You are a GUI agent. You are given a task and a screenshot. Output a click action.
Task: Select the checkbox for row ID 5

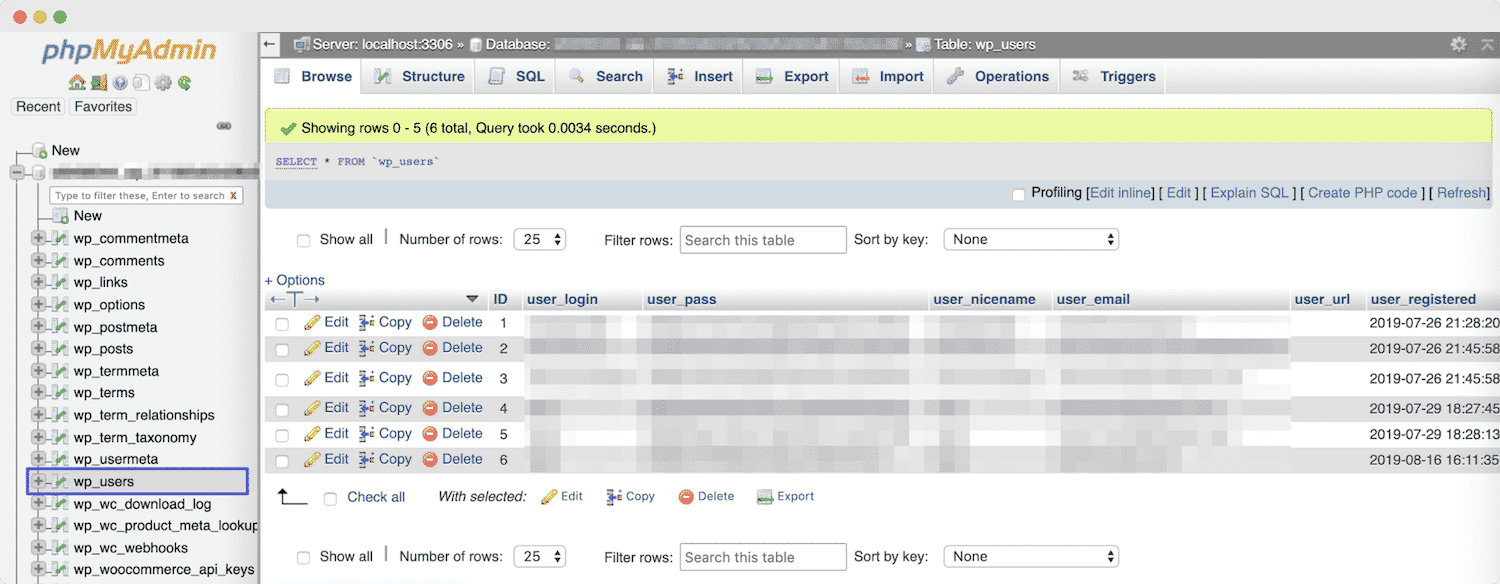click(282, 436)
